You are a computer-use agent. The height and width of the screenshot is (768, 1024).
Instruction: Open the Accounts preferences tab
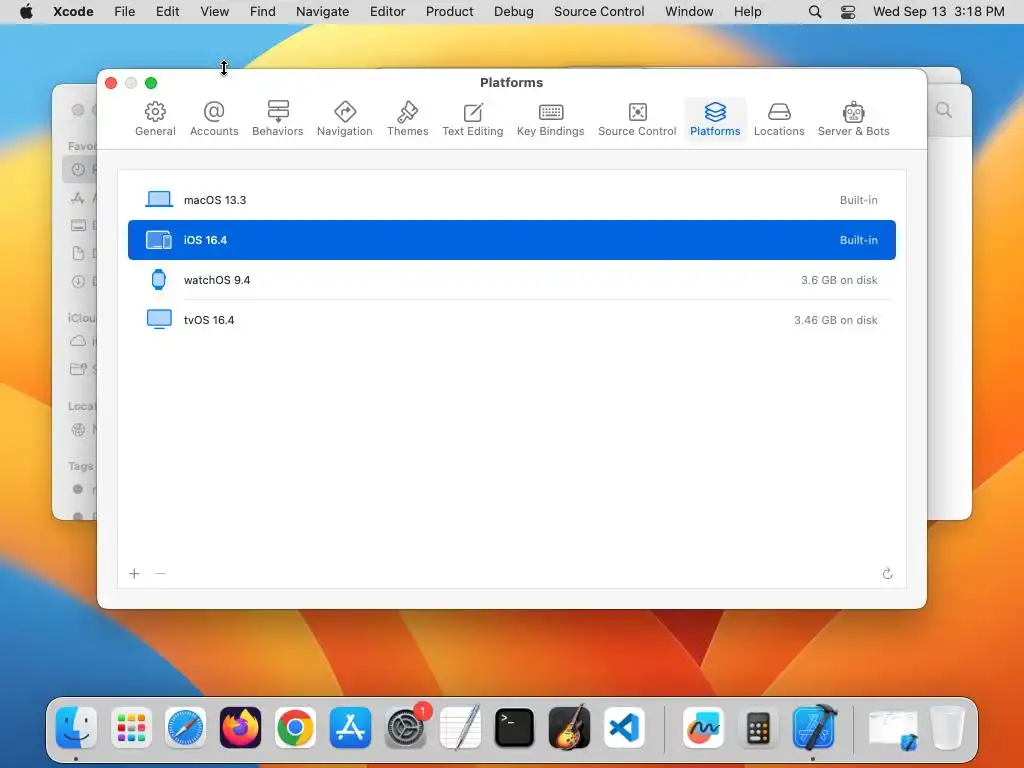click(214, 119)
